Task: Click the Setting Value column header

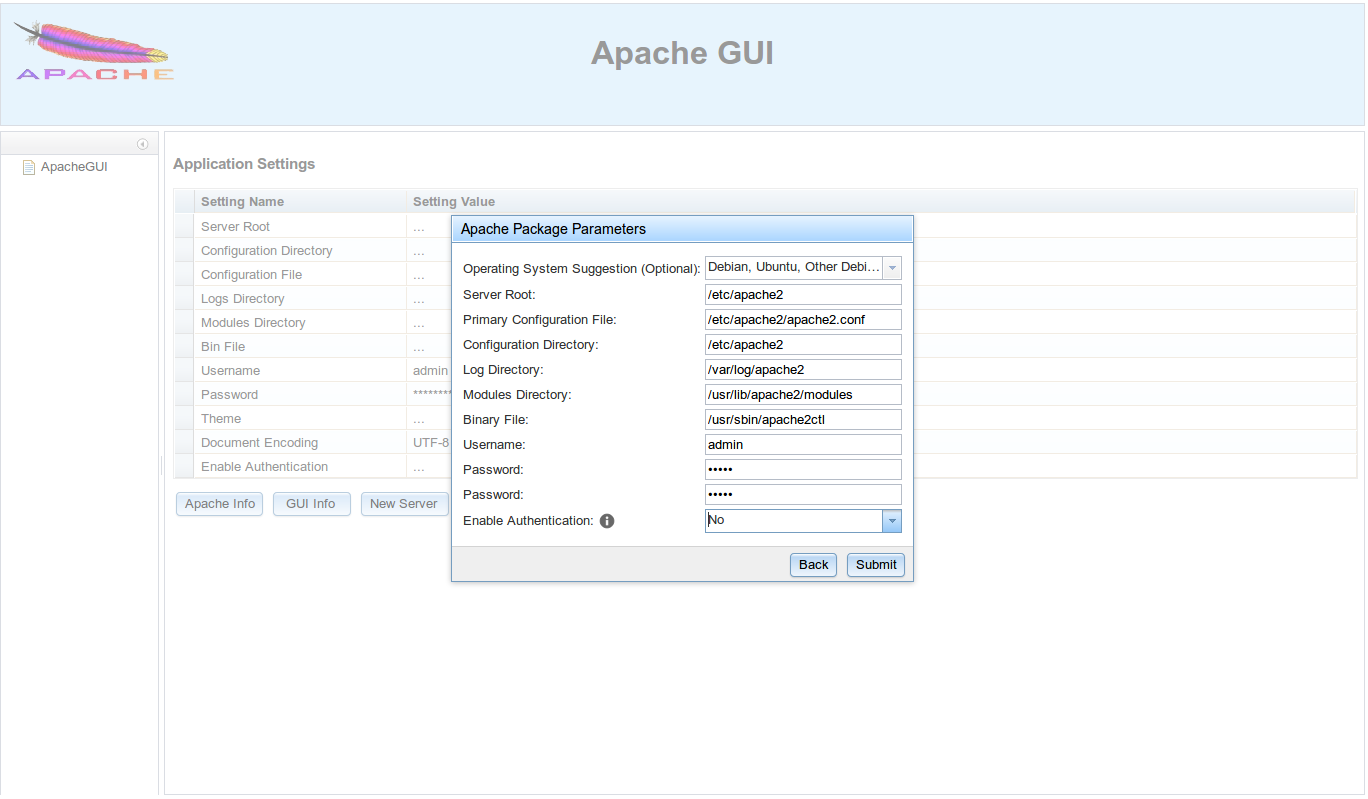Action: (x=880, y=201)
